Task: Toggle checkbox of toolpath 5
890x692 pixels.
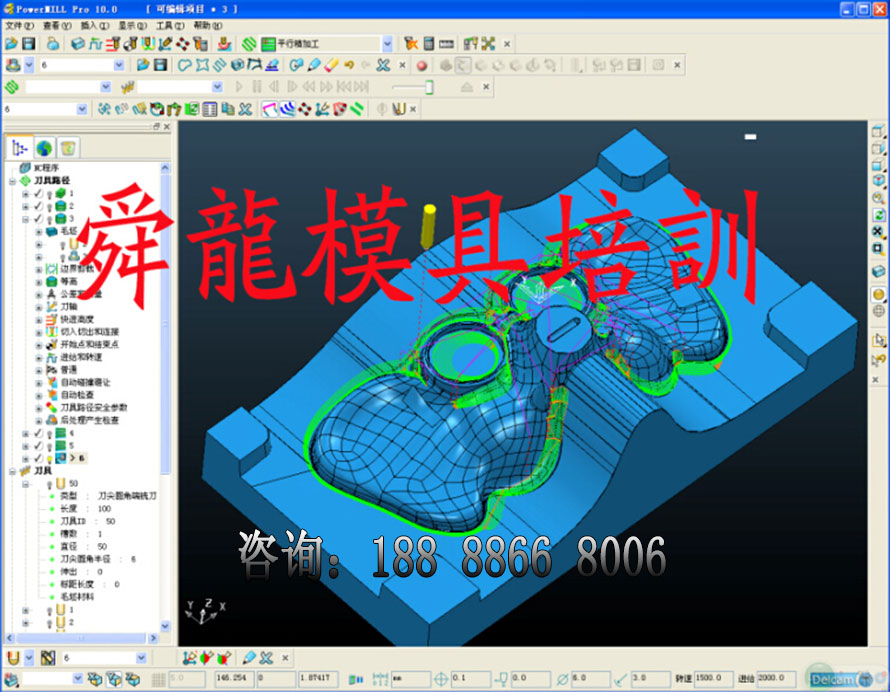Action: [x=39, y=446]
